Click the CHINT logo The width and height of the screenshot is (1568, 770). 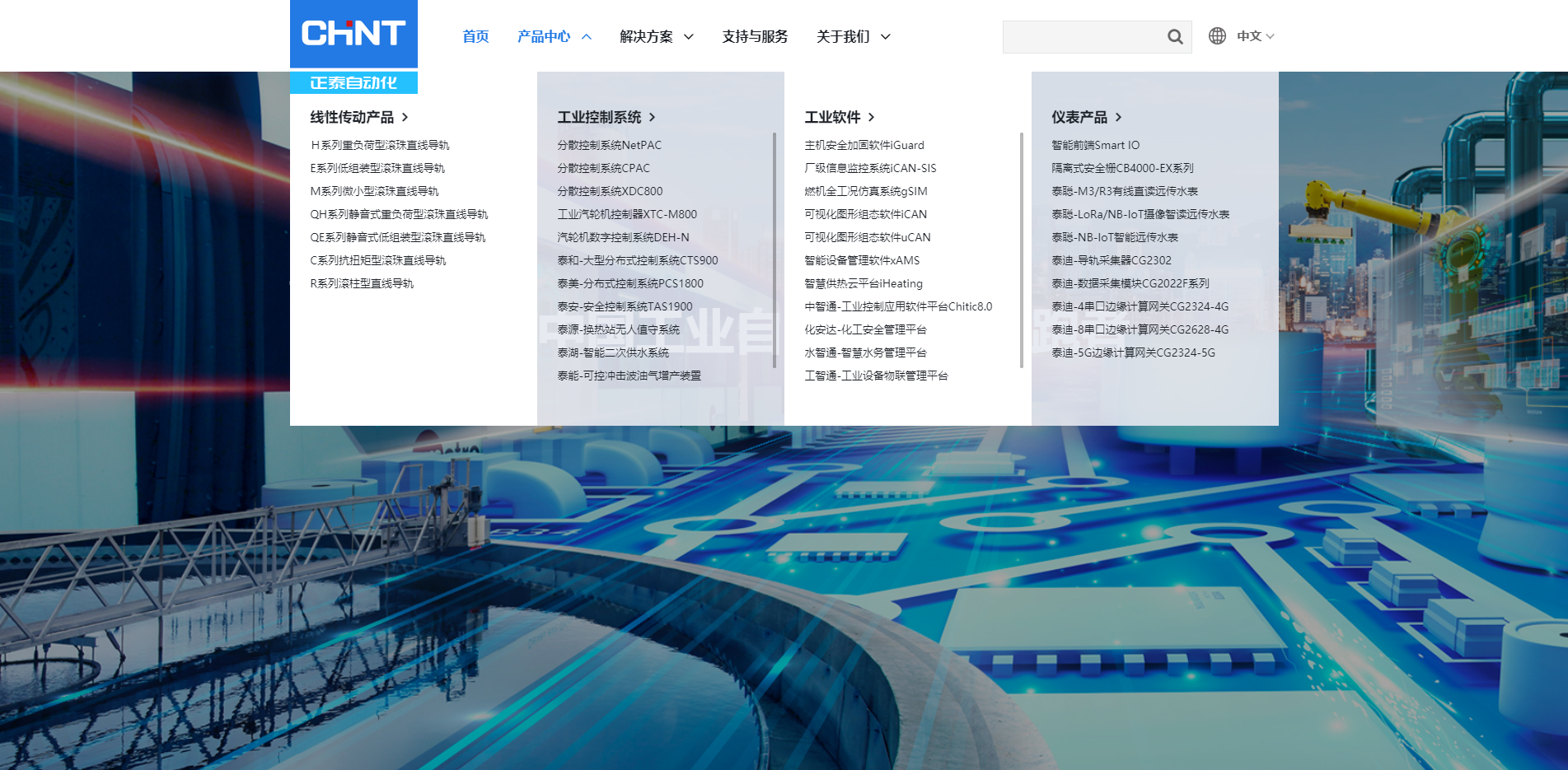tap(353, 34)
